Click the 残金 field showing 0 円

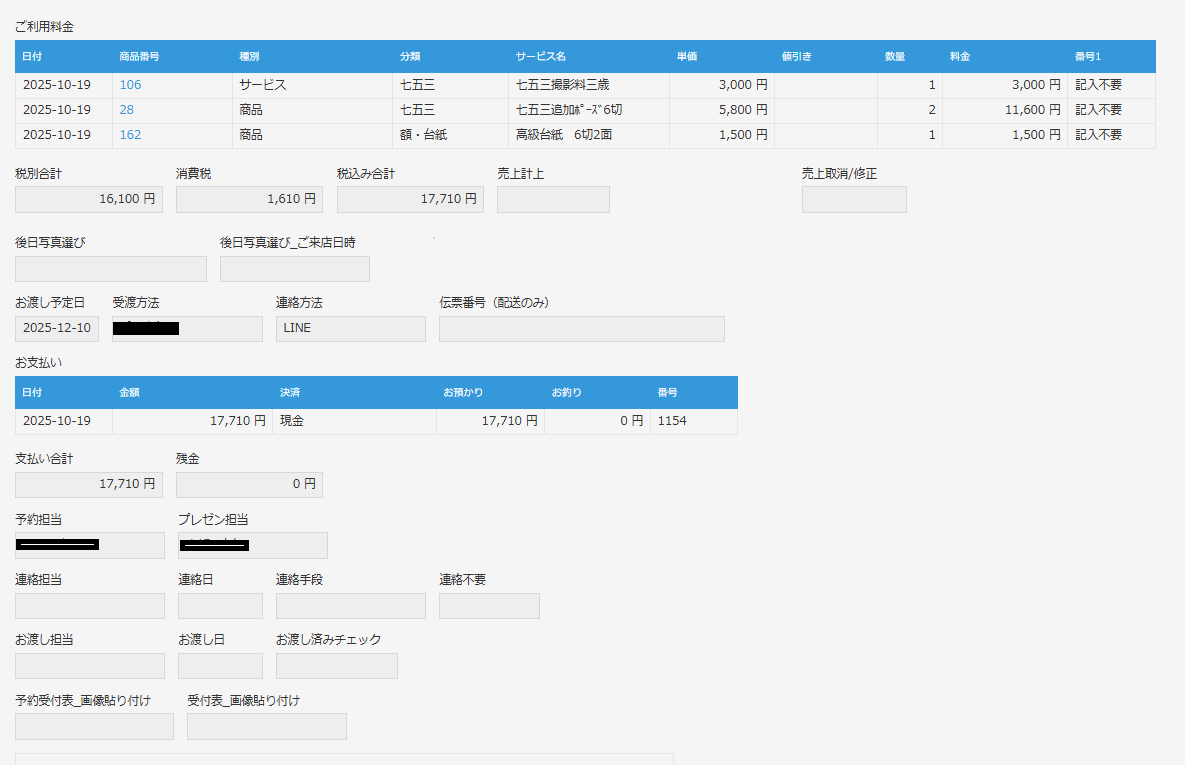(249, 485)
